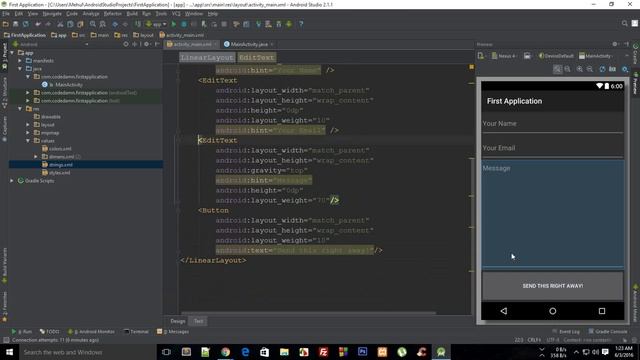Click the Preview zoom in icon
The image size is (640, 360).
point(580,69)
